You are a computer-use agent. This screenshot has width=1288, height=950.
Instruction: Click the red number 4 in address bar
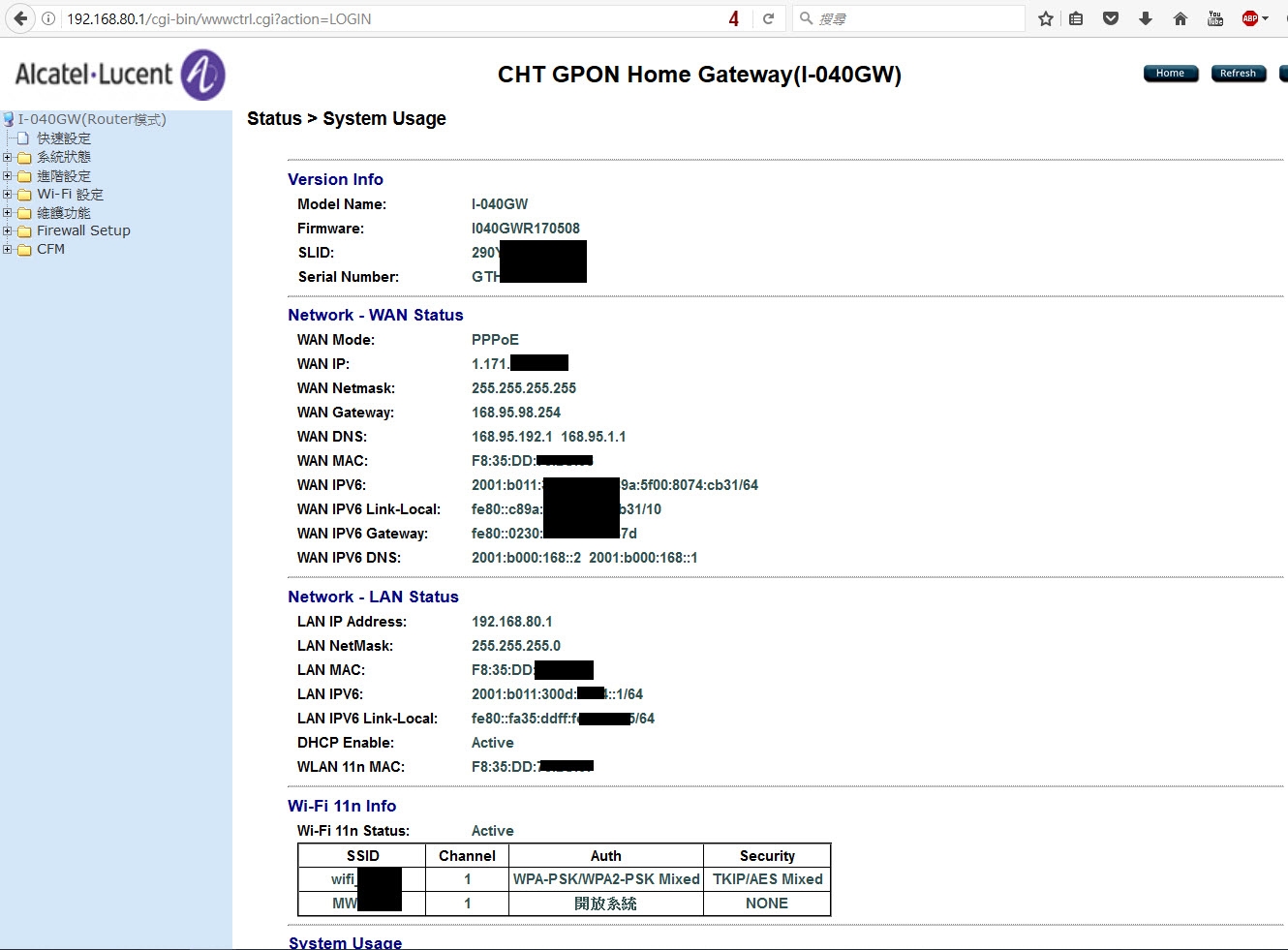pyautogui.click(x=734, y=18)
